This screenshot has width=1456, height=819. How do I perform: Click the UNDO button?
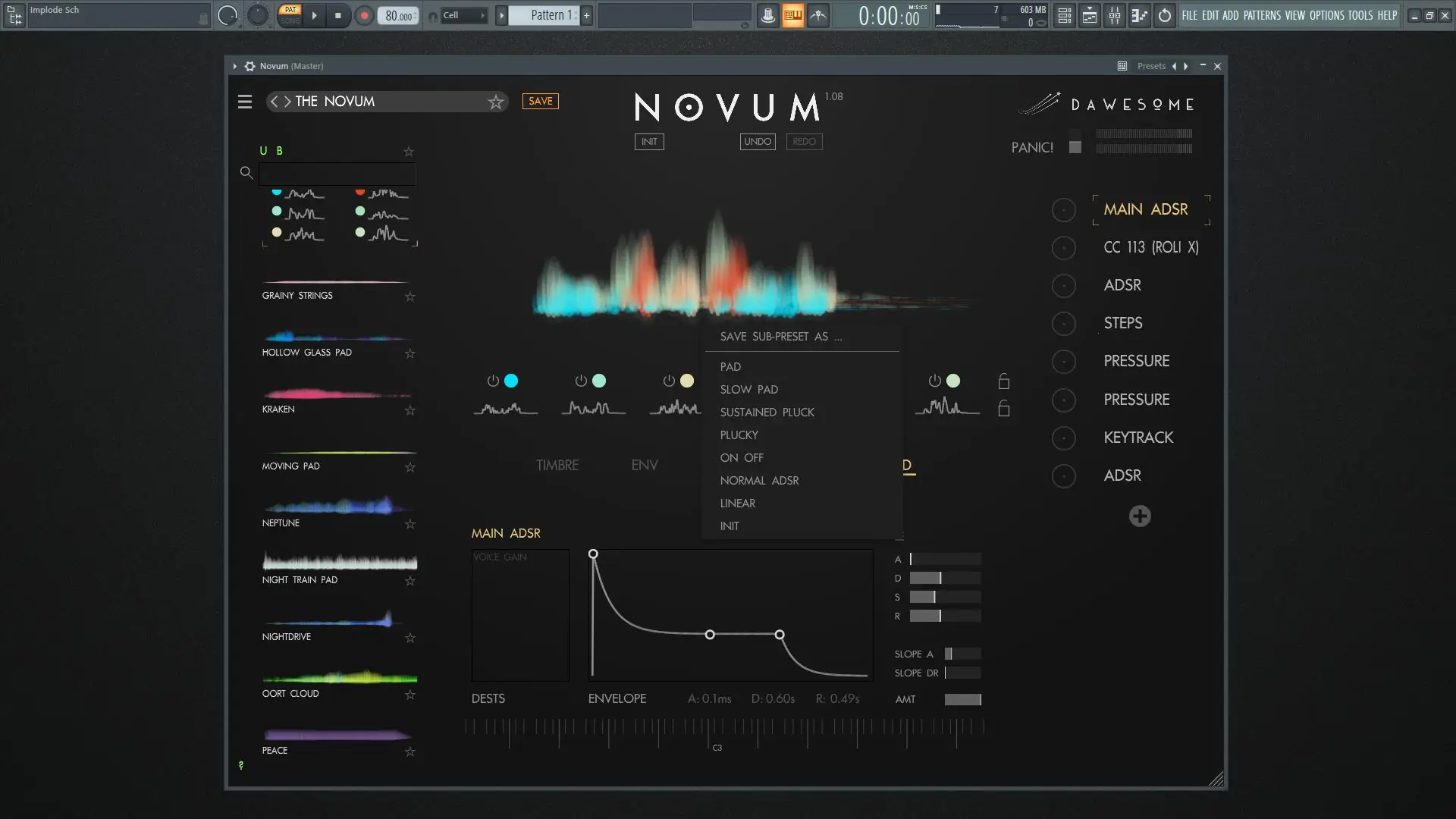point(757,142)
